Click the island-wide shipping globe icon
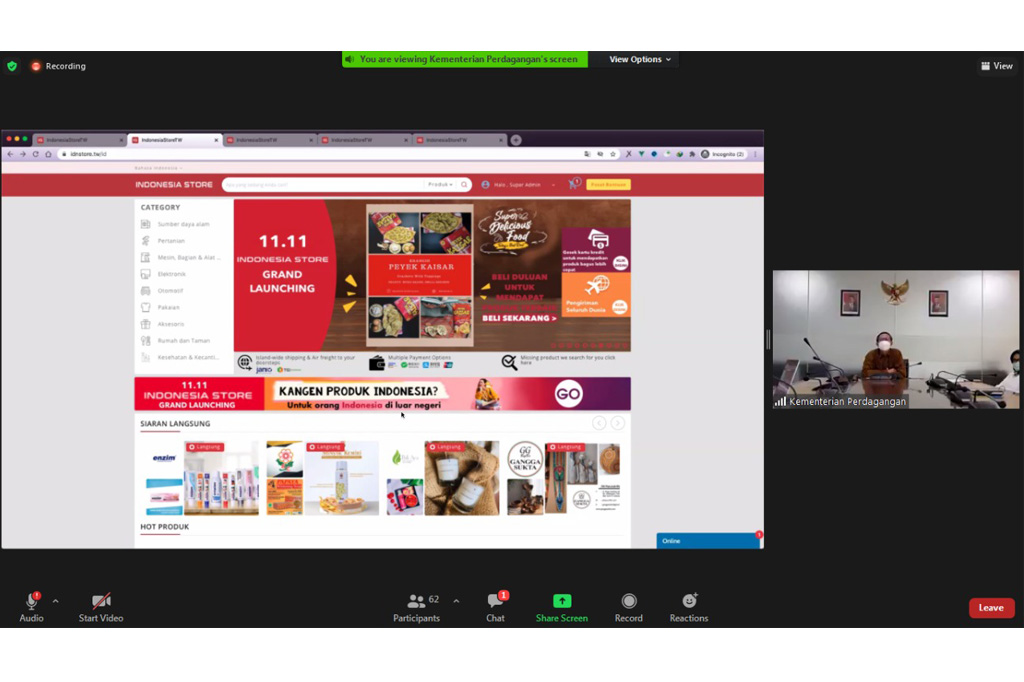This screenshot has width=1024, height=682. 245,363
